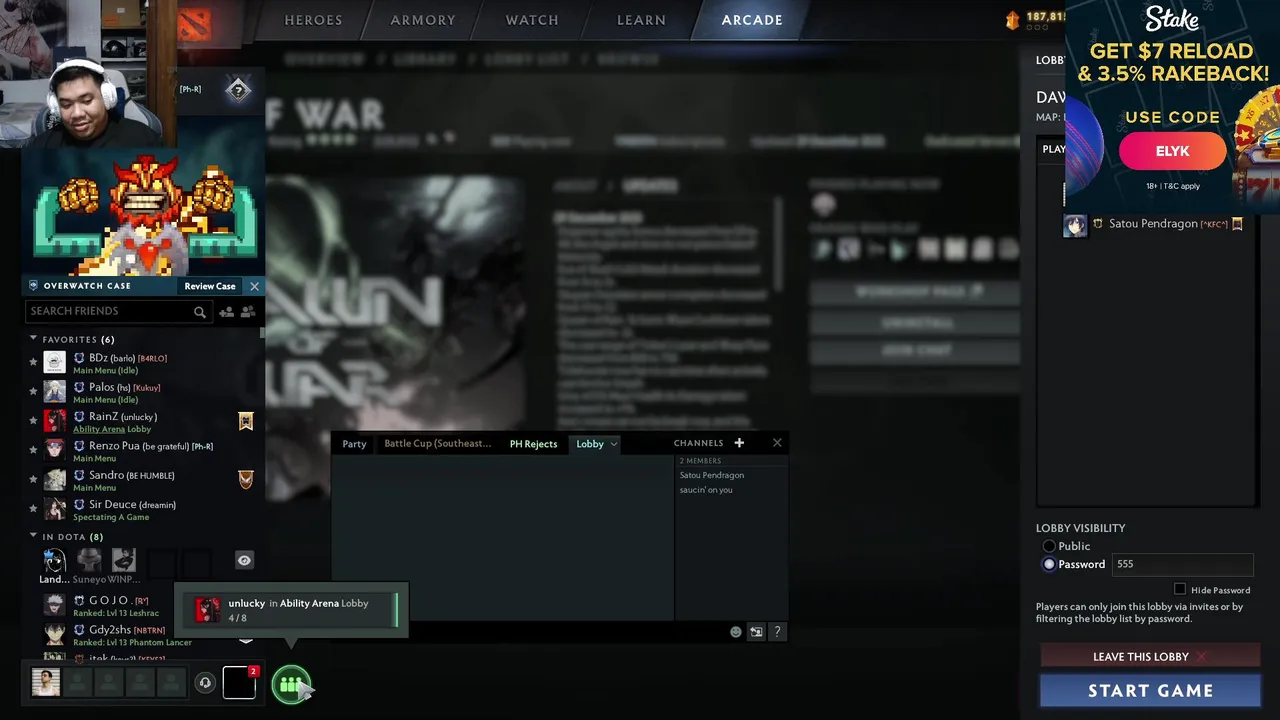1280x720 pixels.
Task: Open Battle Cup (Southeast…) chat tab
Action: [x=438, y=444]
